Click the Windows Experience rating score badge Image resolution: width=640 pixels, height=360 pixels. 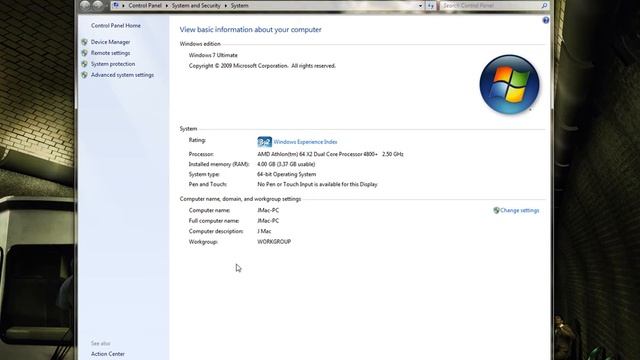click(x=264, y=142)
